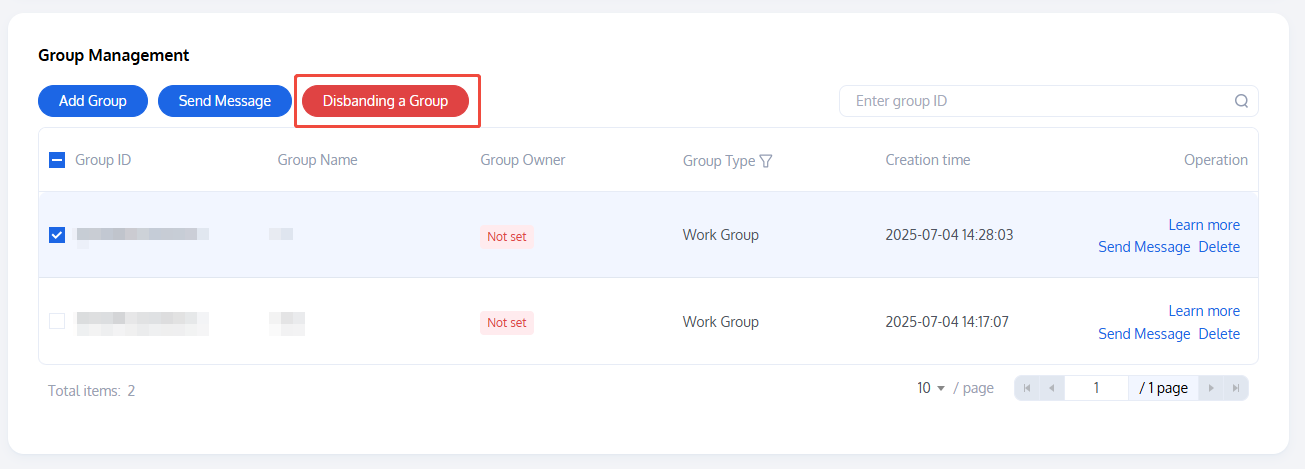Go to the previous page

(1051, 388)
